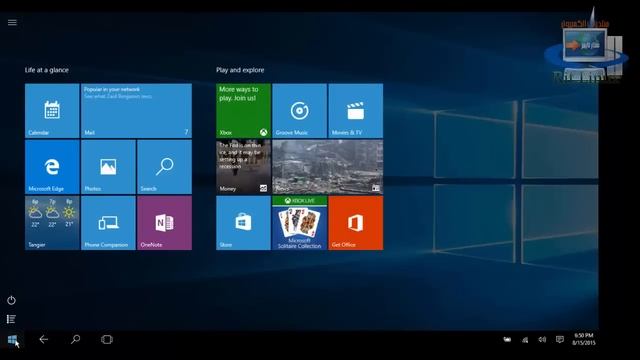Click the battery status tray icon
Image resolution: width=640 pixels, height=360 pixels.
click(x=507, y=340)
